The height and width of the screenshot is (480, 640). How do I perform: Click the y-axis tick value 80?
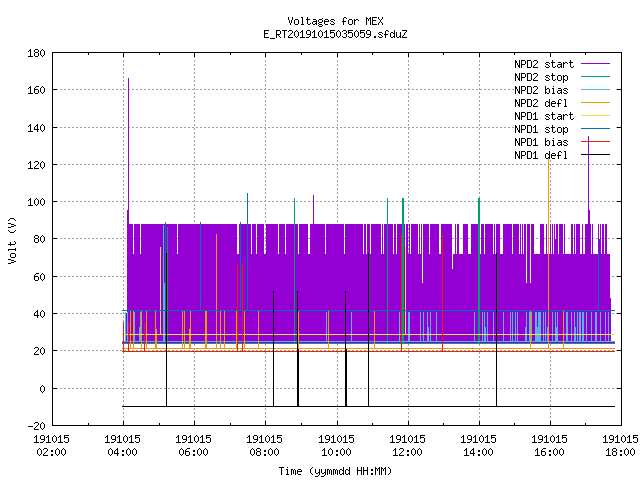pos(39,239)
